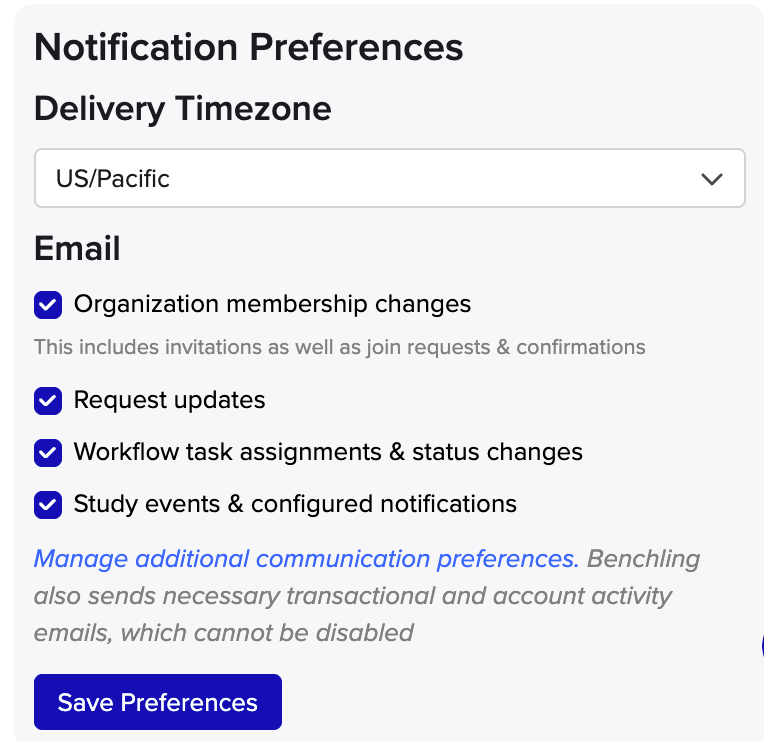764x742 pixels.
Task: Click Study events & configured notifications label
Action: pyautogui.click(x=295, y=504)
